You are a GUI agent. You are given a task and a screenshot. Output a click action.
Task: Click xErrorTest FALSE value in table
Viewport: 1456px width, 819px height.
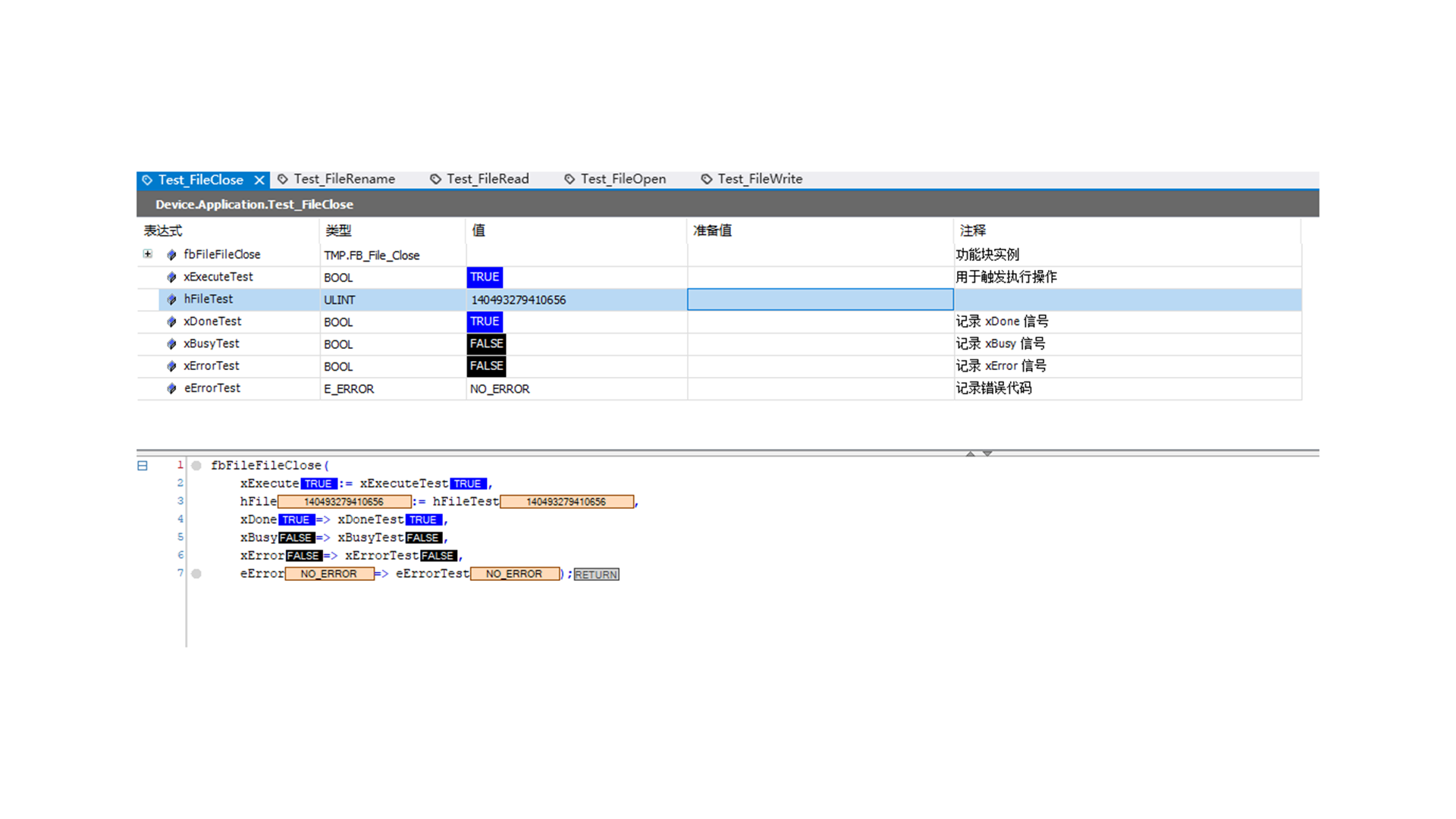[486, 366]
